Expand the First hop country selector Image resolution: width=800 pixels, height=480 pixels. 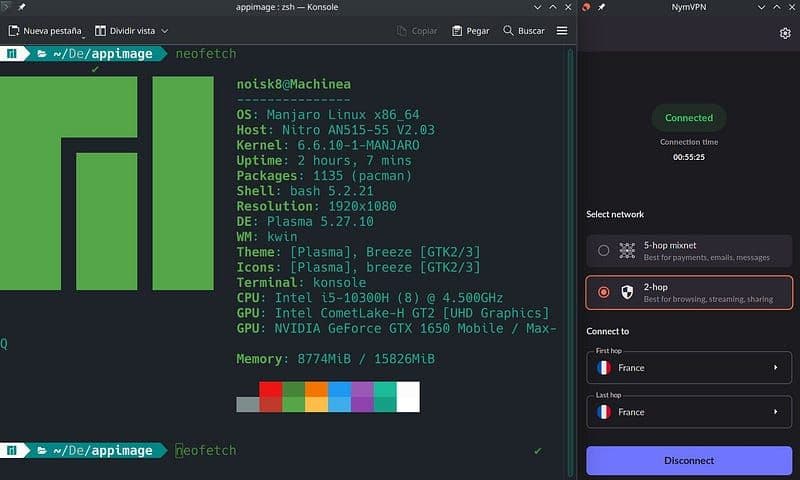(775, 368)
